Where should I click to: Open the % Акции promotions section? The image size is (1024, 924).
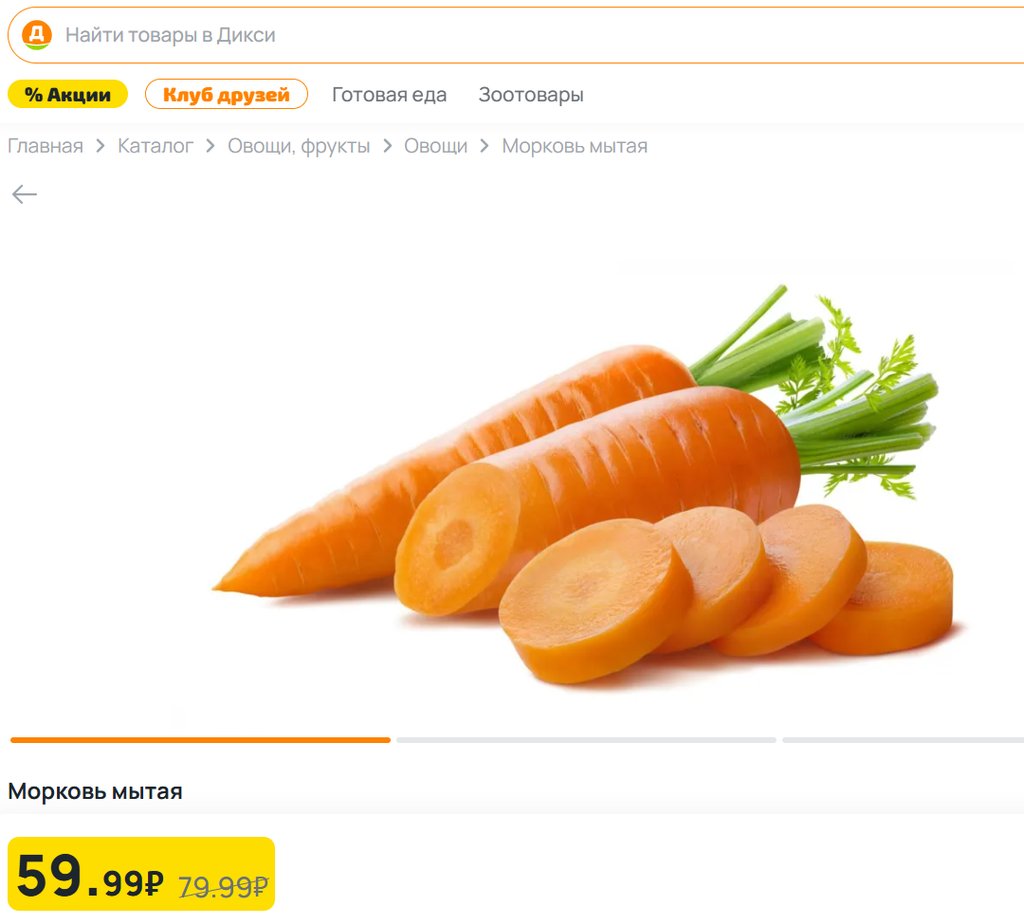(x=67, y=94)
